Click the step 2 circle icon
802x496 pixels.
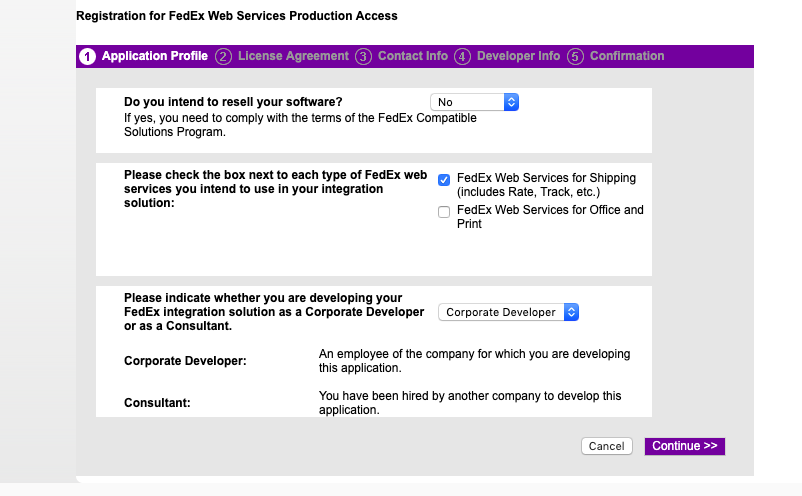tap(223, 56)
